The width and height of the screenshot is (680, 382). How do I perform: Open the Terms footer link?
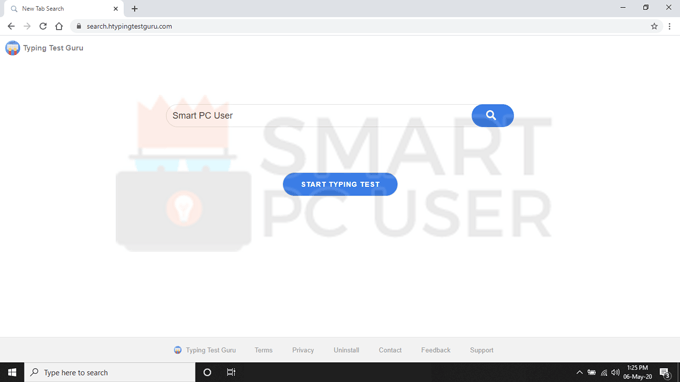coord(263,350)
